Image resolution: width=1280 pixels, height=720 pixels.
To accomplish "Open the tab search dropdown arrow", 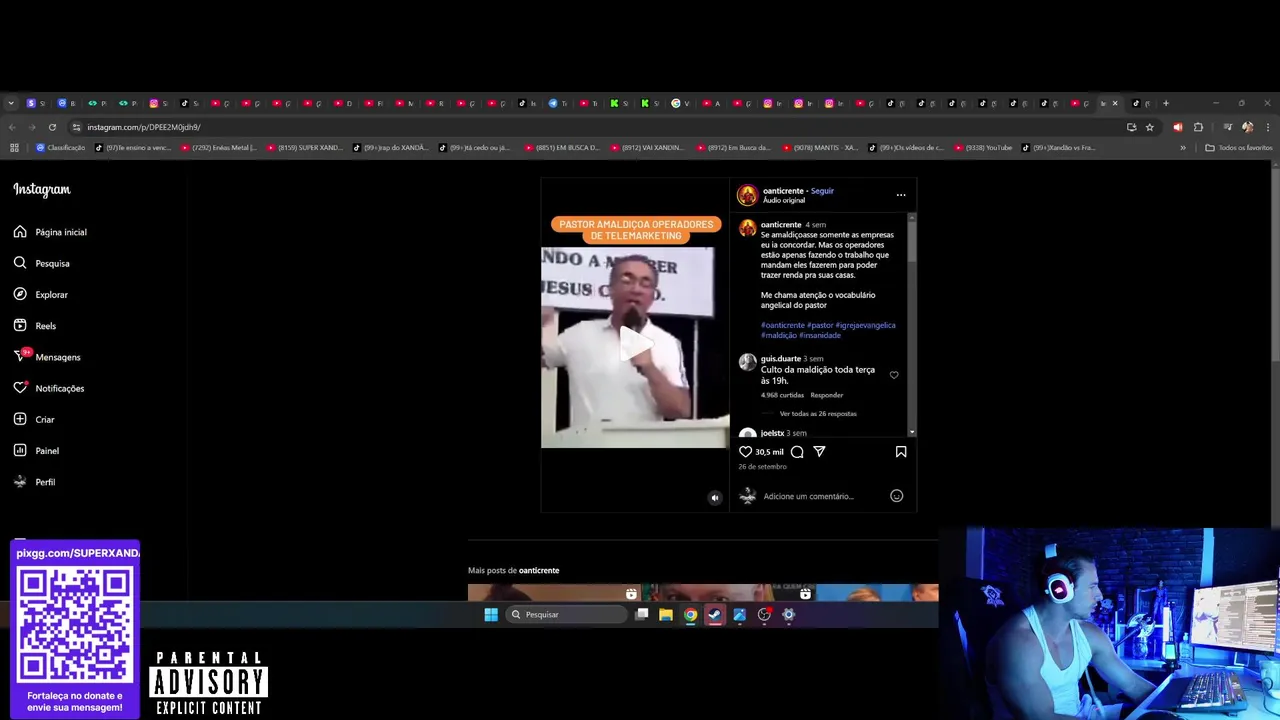I will coord(11,103).
